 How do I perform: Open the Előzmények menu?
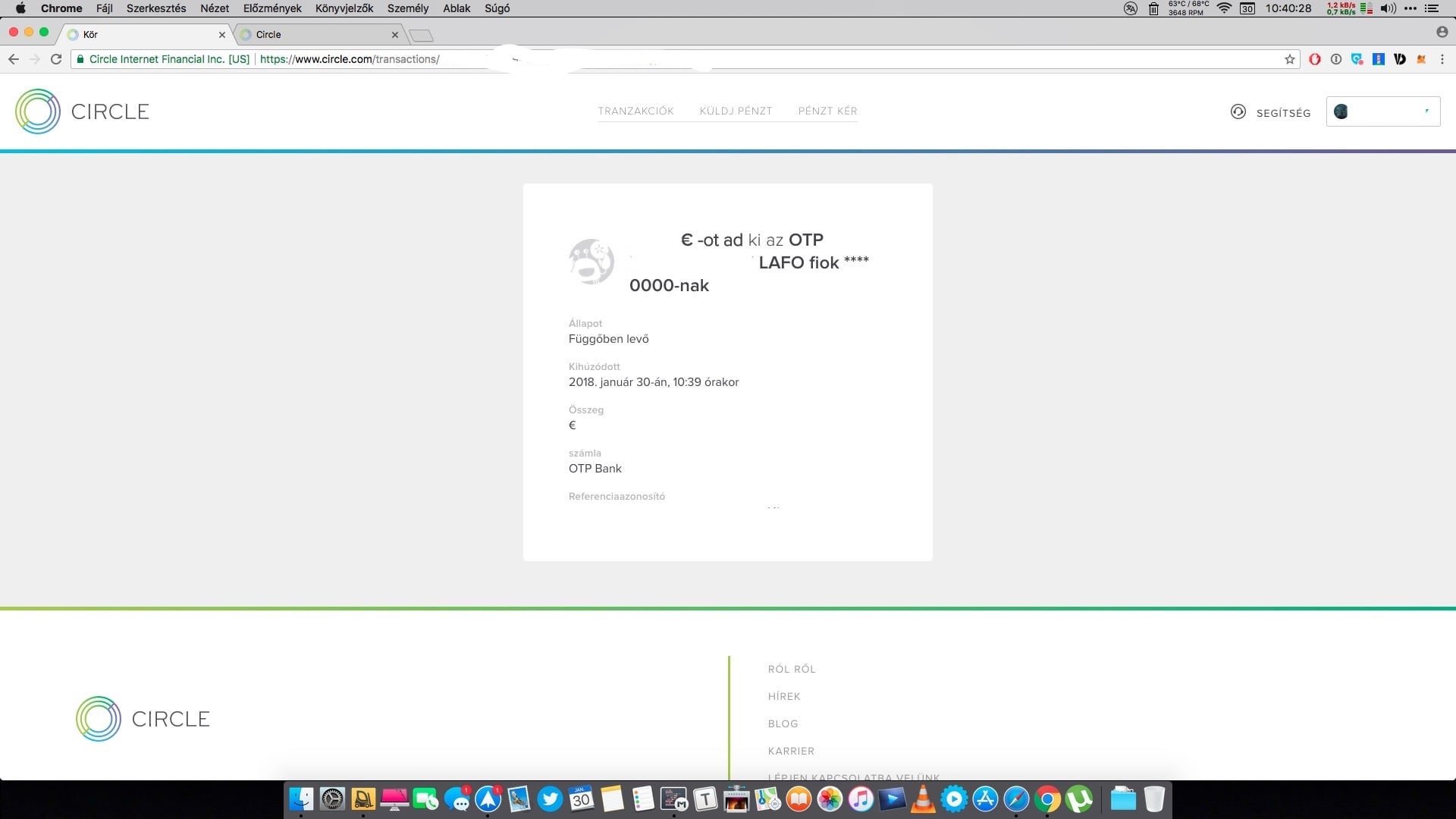(272, 8)
